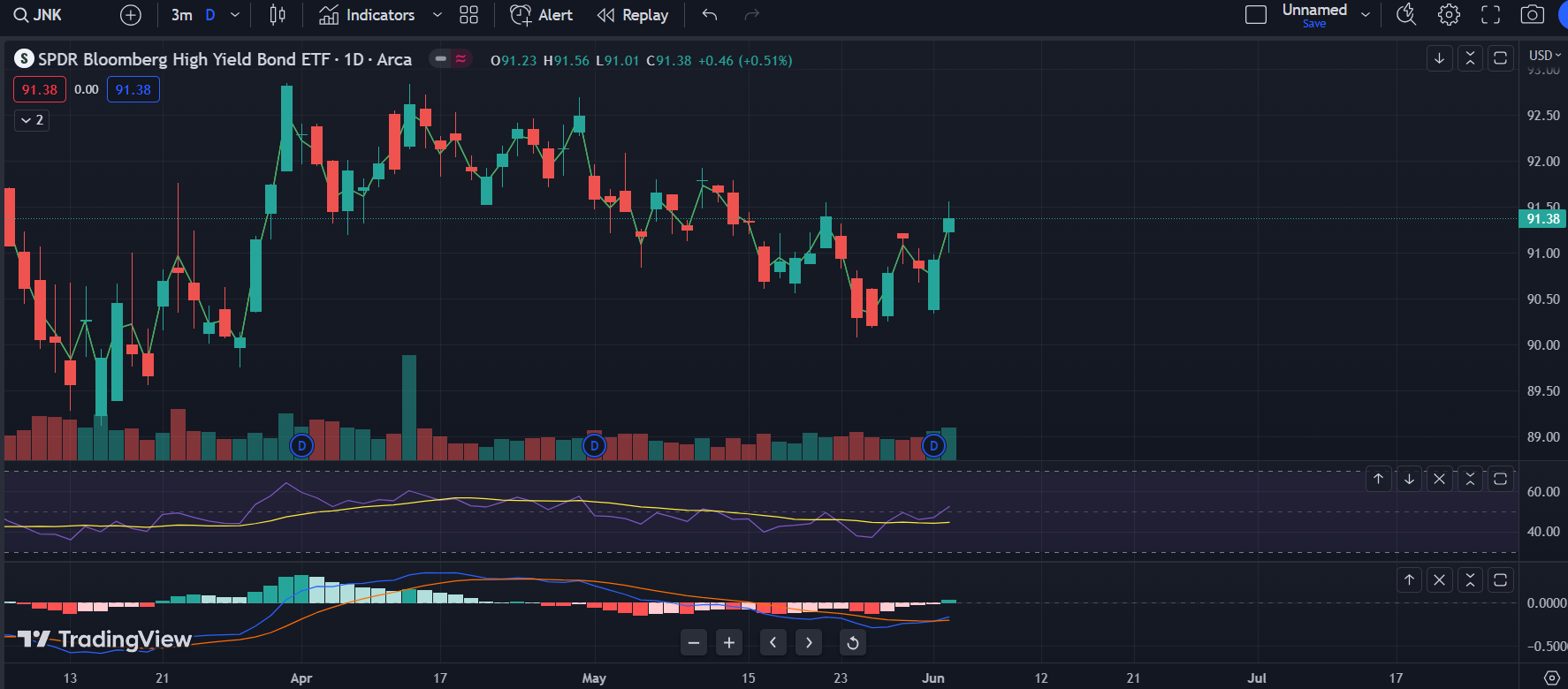Select the 3m interval
The height and width of the screenshot is (689, 1568).
(181, 15)
